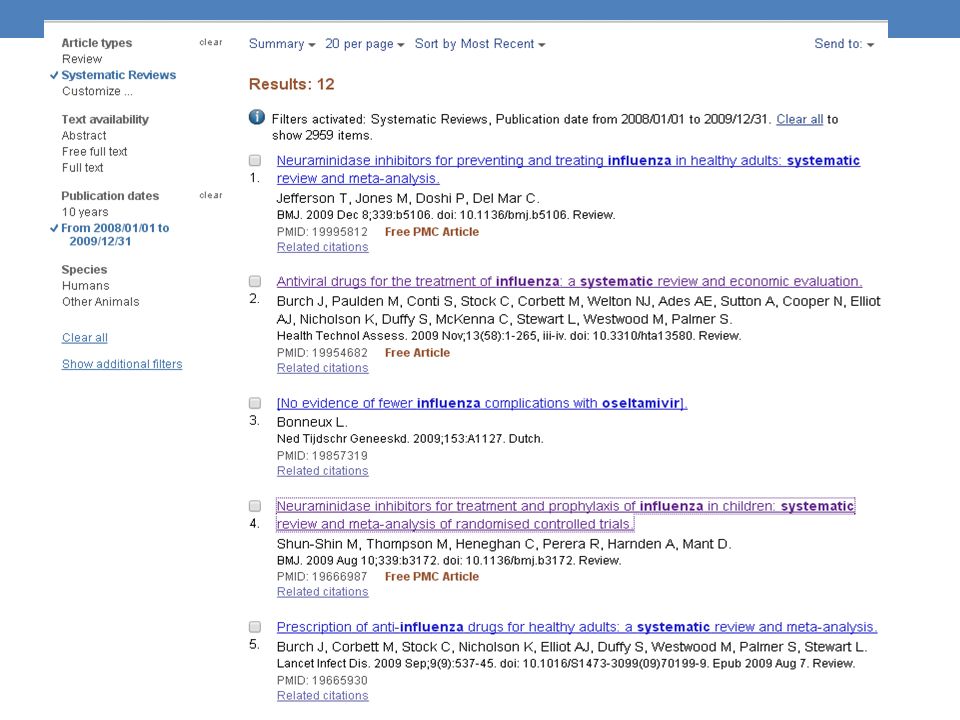This screenshot has height=720, width=960.
Task: Click Show additional filters
Action: click(x=122, y=364)
